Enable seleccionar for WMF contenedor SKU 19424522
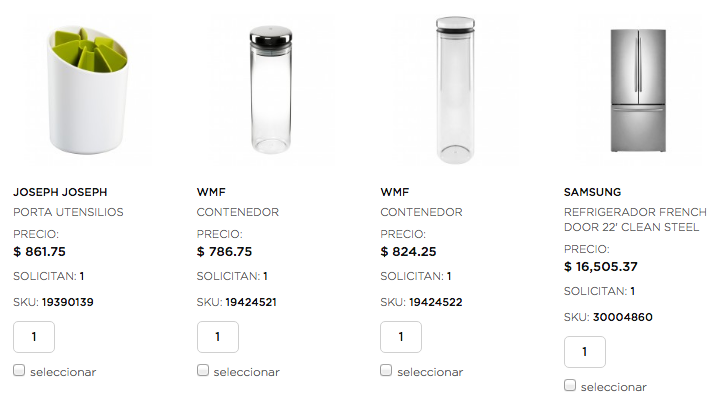Viewport: 719px width, 407px height. (x=387, y=370)
